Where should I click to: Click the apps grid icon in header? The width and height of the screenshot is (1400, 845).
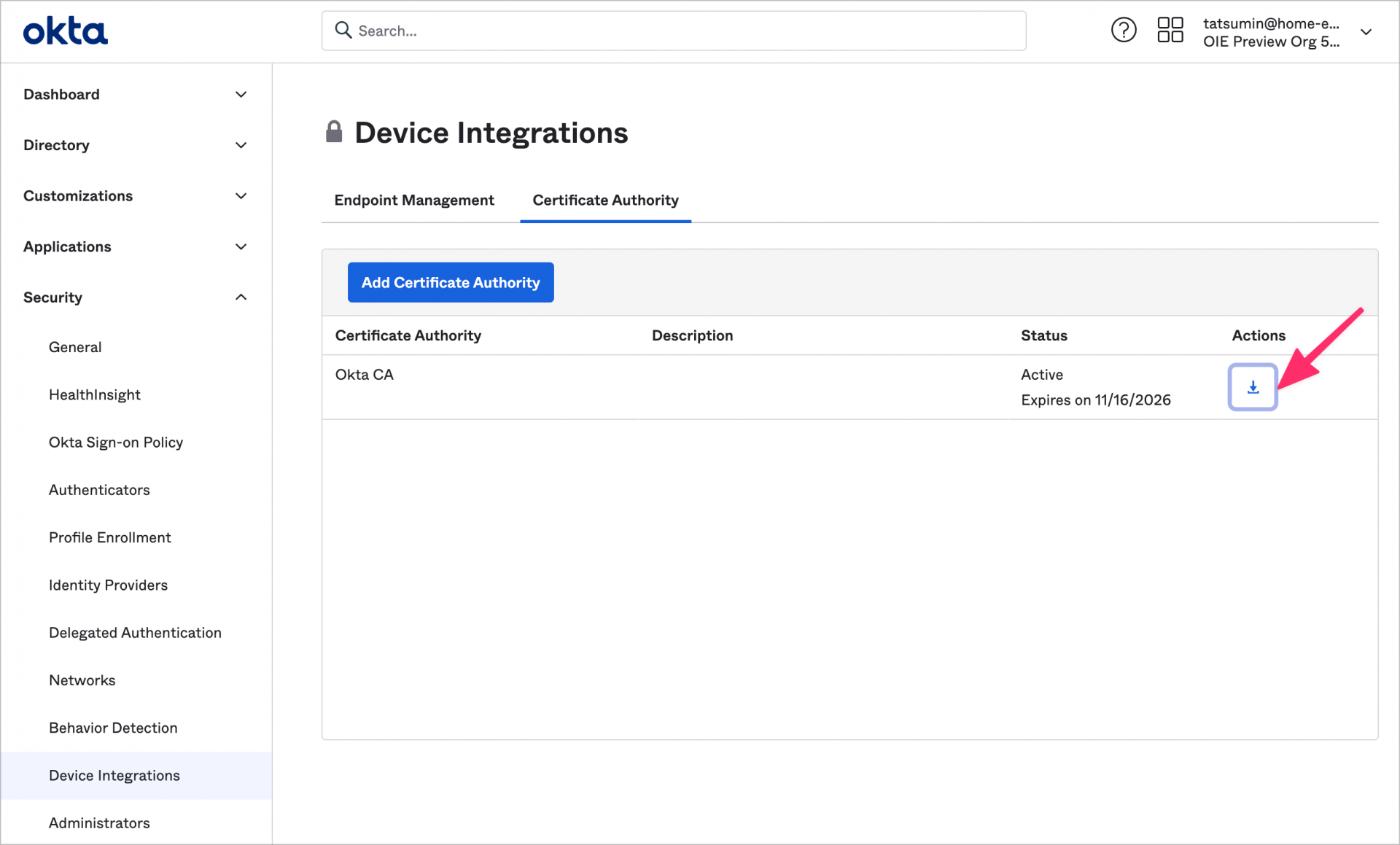tap(1170, 29)
